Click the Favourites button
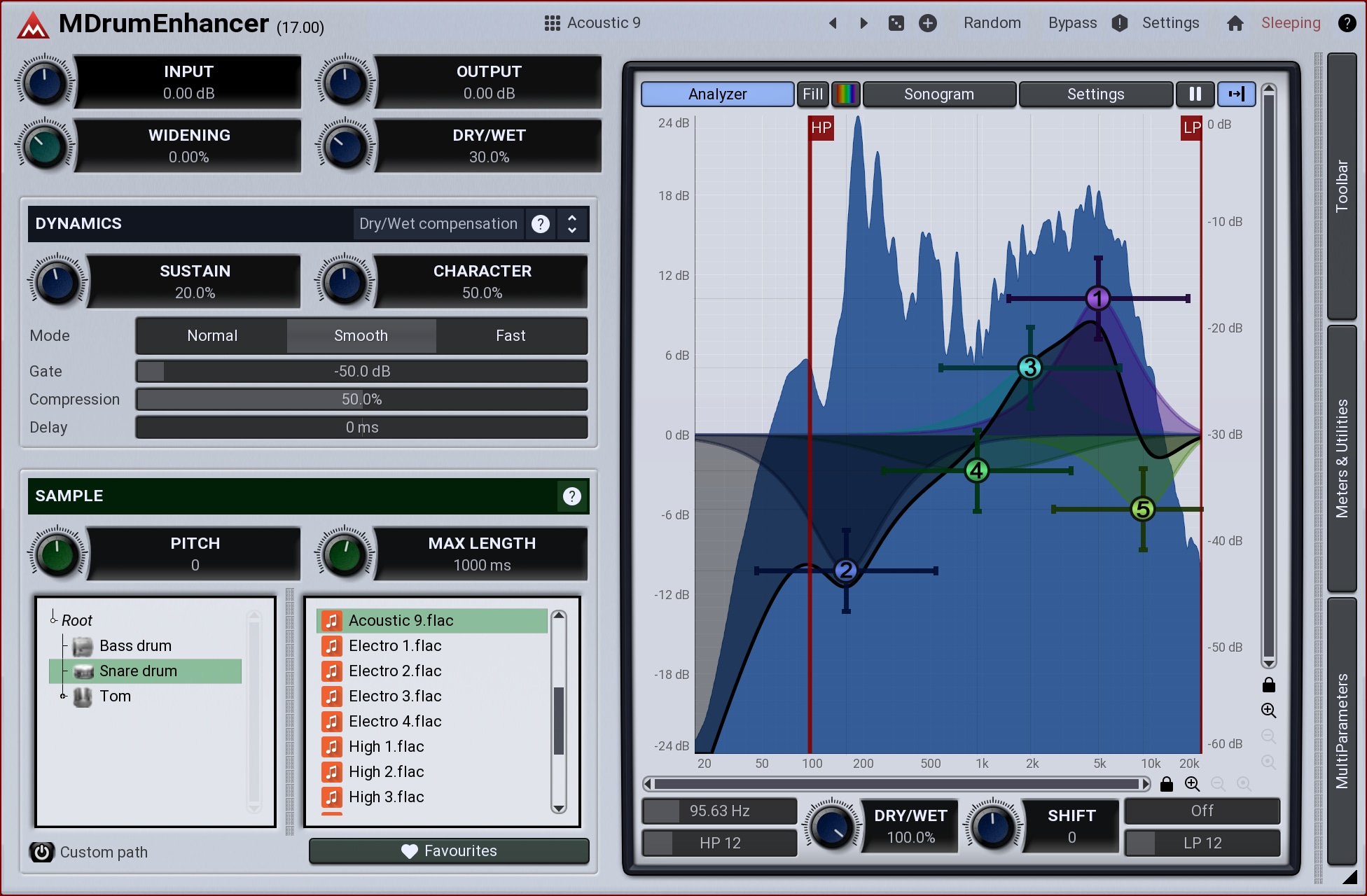The height and width of the screenshot is (896, 1367). pyautogui.click(x=449, y=851)
